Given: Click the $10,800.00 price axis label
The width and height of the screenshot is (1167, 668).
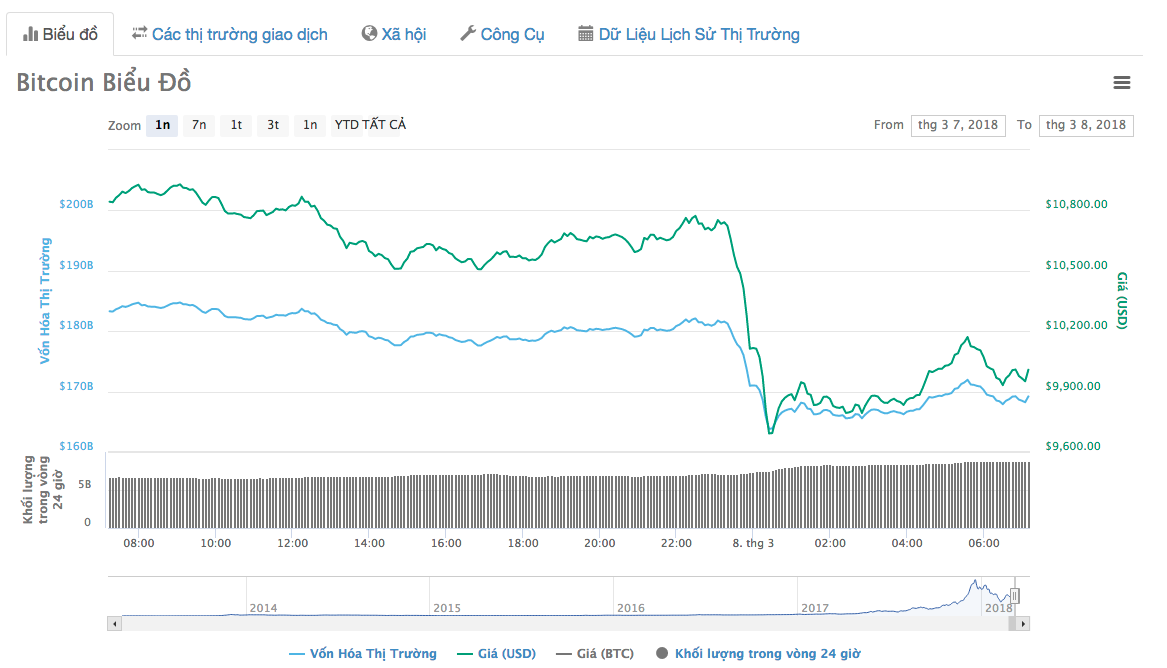Looking at the screenshot, I should (1076, 204).
